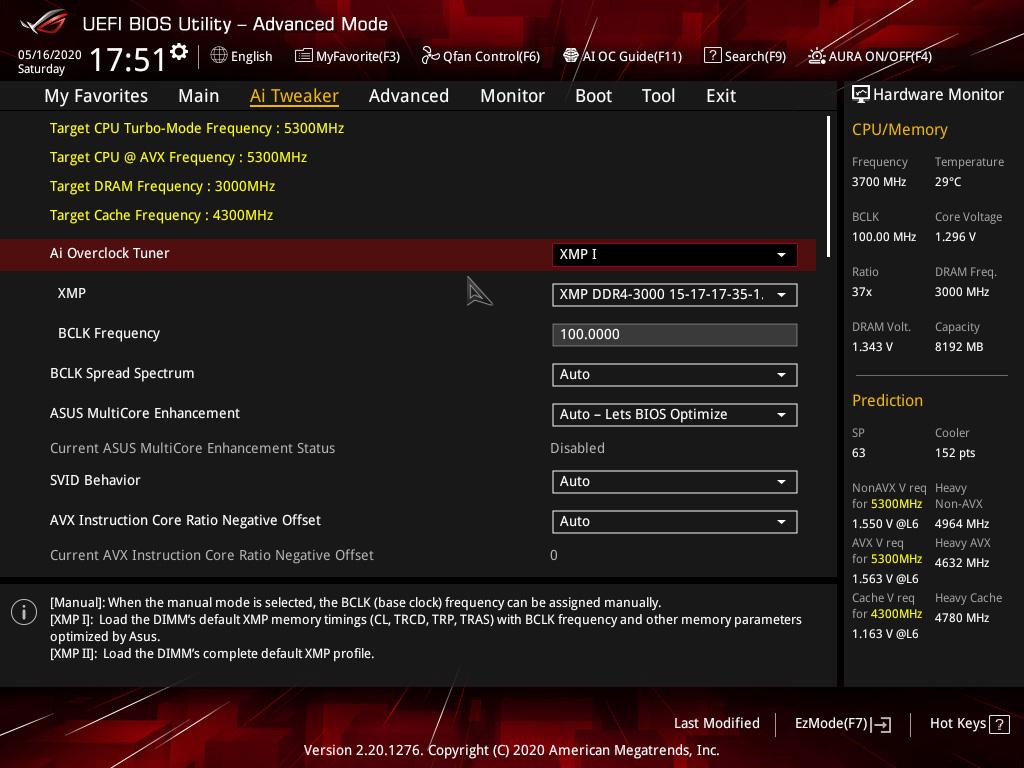Click the info icon near Manual description

(x=24, y=612)
